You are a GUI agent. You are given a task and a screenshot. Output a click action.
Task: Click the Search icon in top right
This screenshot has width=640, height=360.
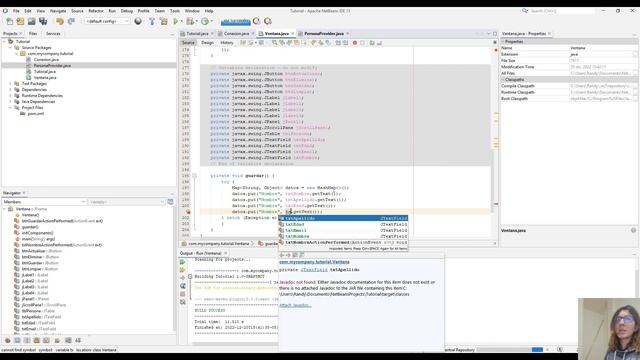click(x=525, y=11)
